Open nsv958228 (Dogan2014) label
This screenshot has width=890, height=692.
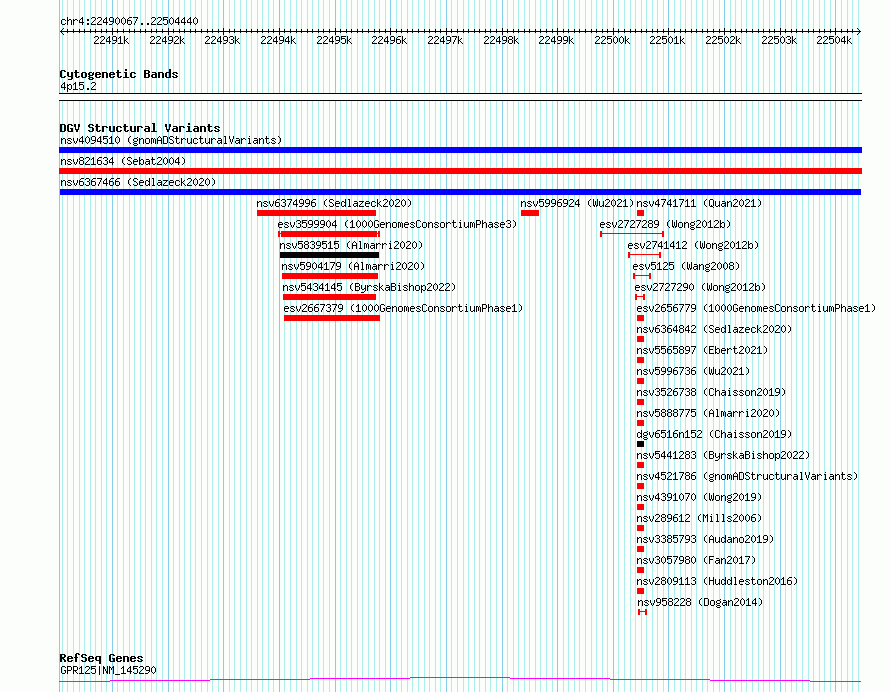coord(700,602)
